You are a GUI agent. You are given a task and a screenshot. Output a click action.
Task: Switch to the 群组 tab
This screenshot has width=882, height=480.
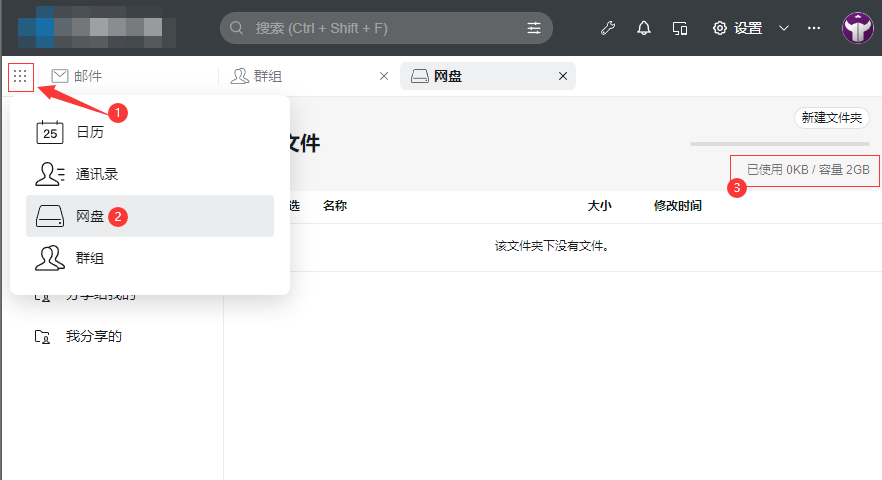(x=267, y=76)
